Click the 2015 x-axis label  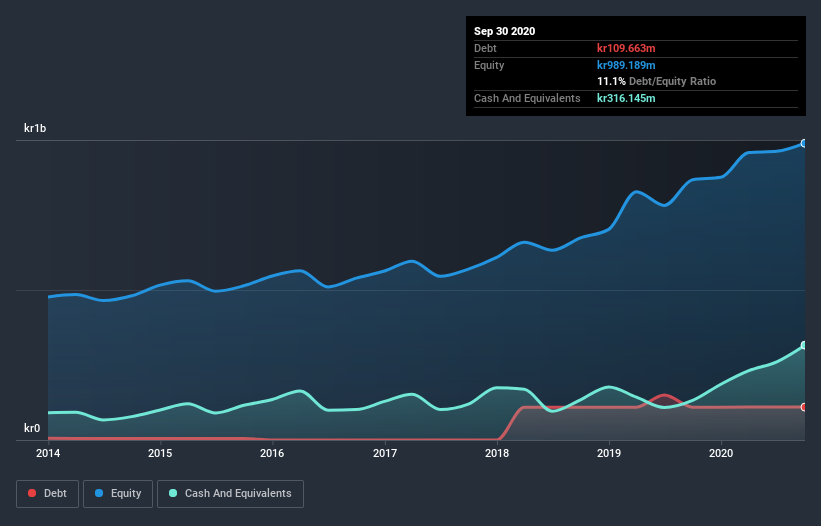pos(160,453)
